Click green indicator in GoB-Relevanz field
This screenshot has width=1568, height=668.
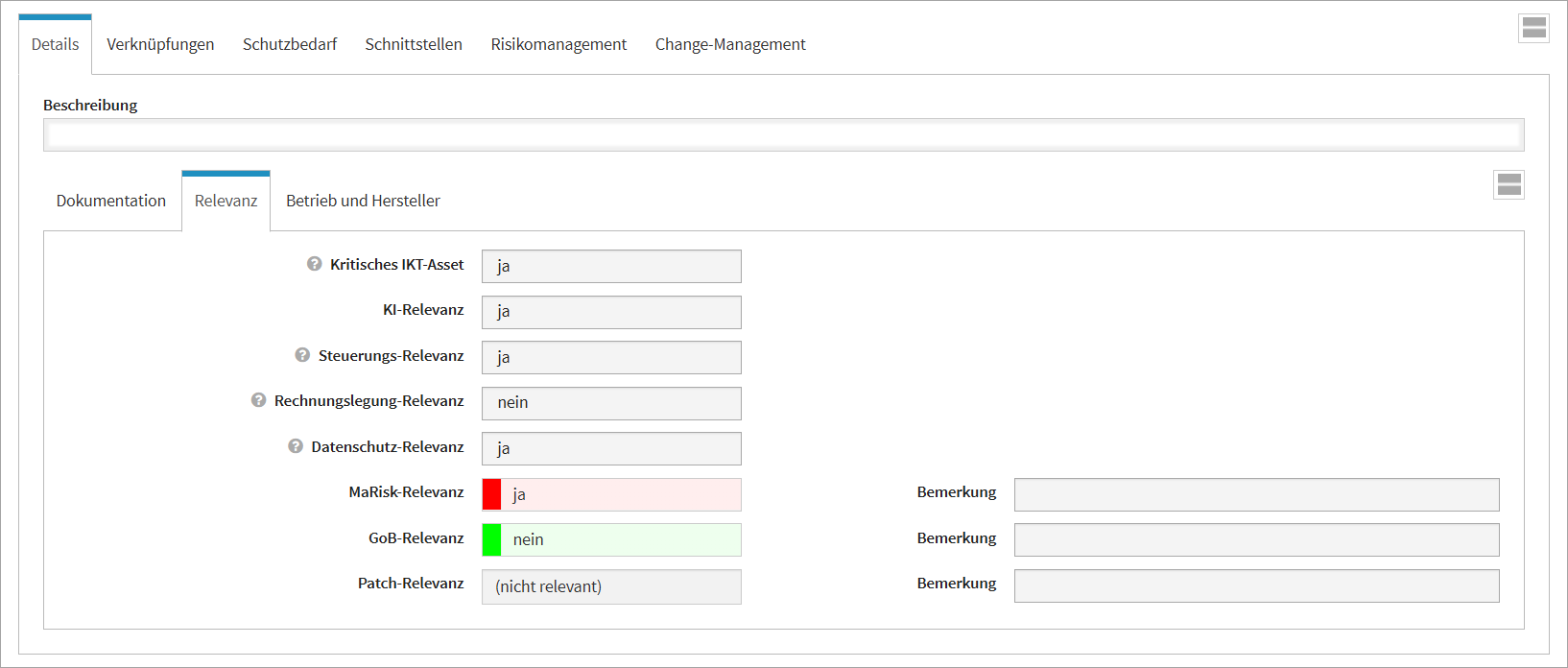coord(491,539)
